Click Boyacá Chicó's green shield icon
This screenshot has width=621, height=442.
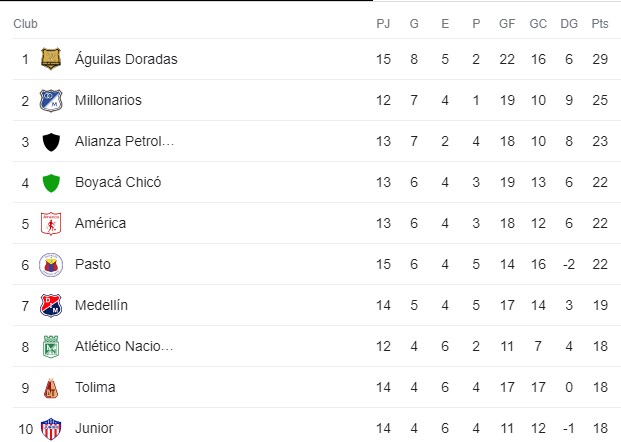click(51, 183)
